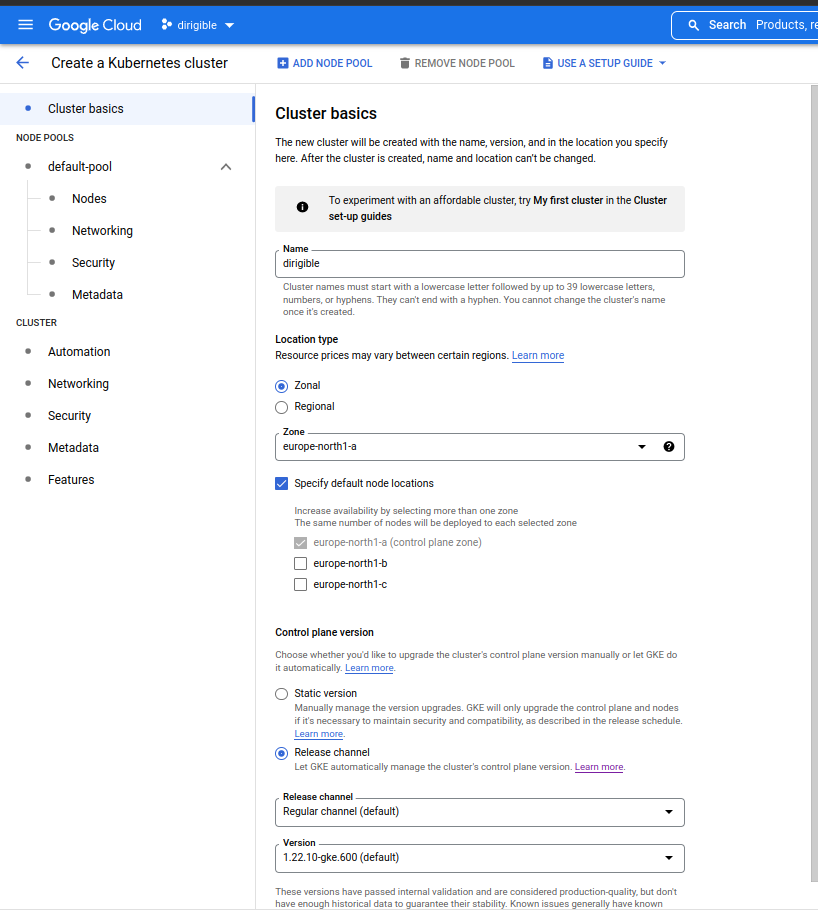The width and height of the screenshot is (818, 912).
Task: Select default-pool in node pools
Action: [80, 167]
